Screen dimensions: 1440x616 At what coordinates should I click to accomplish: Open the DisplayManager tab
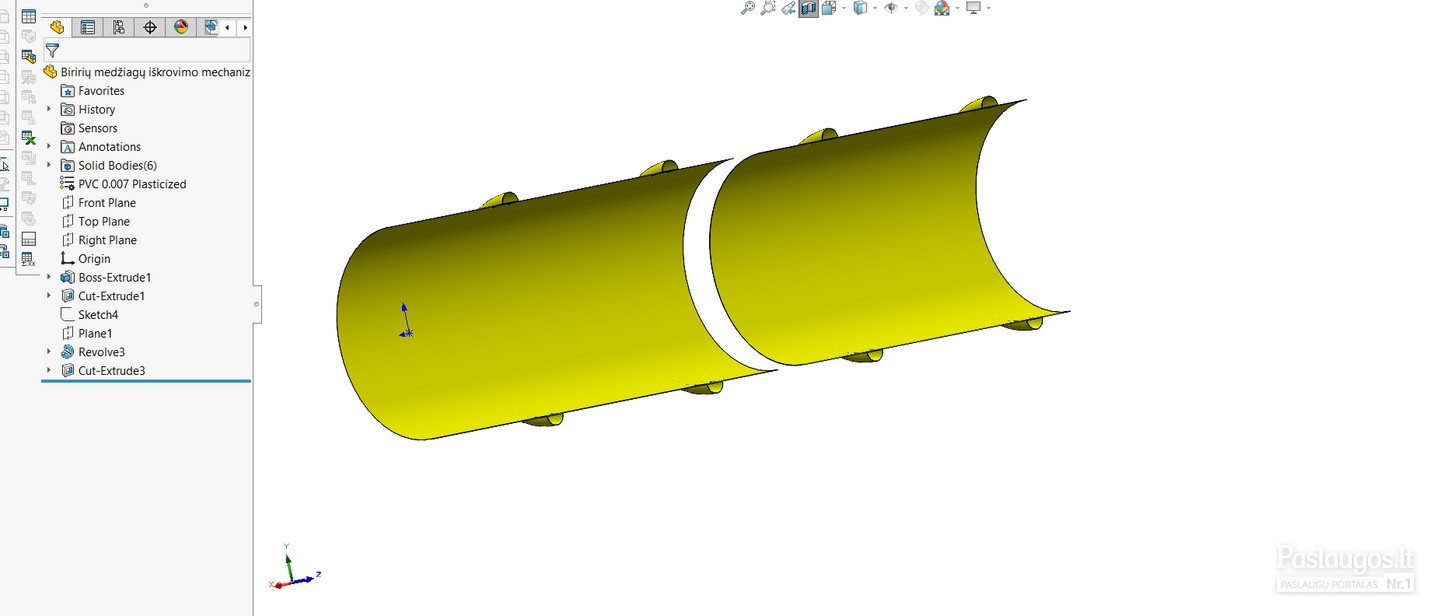click(181, 27)
